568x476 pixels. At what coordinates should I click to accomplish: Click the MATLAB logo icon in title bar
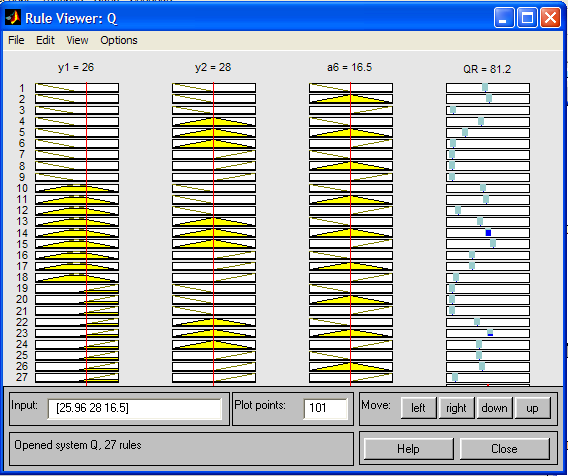click(x=13, y=18)
